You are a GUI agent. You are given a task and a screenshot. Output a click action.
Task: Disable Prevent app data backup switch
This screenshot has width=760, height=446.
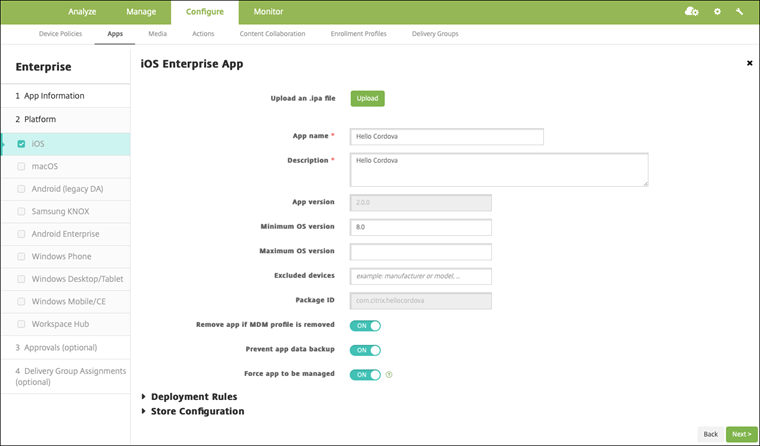coord(365,350)
